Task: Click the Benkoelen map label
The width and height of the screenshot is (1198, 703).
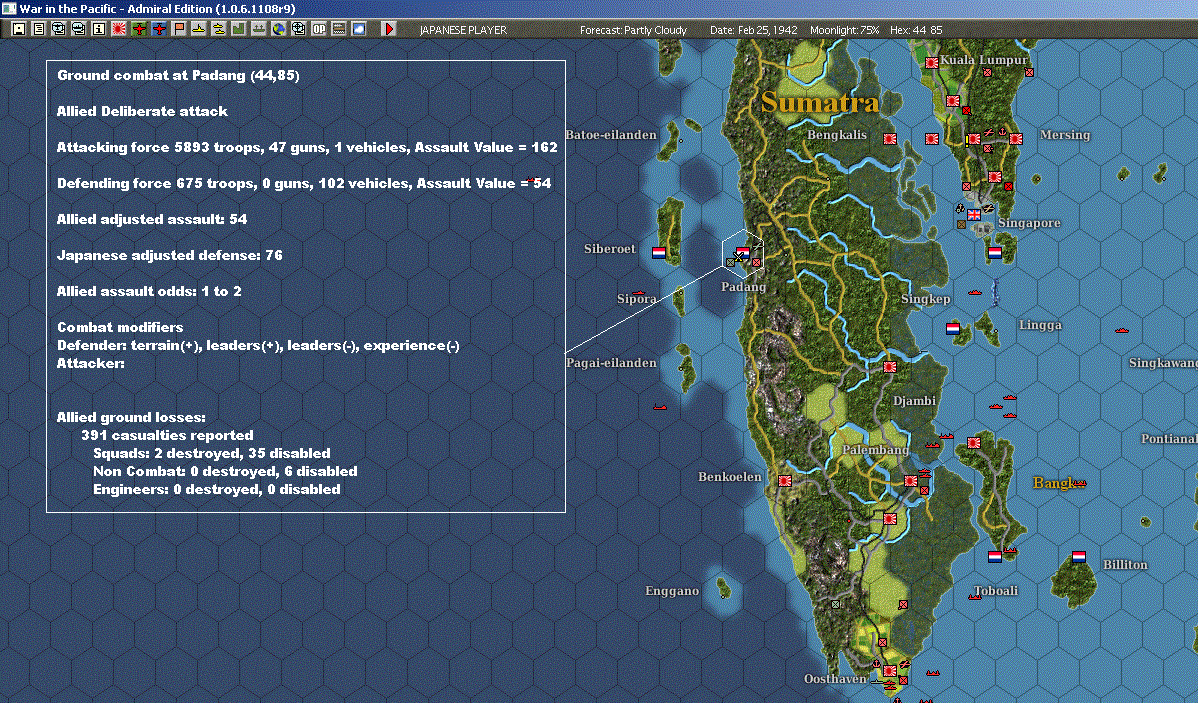Action: (x=730, y=476)
